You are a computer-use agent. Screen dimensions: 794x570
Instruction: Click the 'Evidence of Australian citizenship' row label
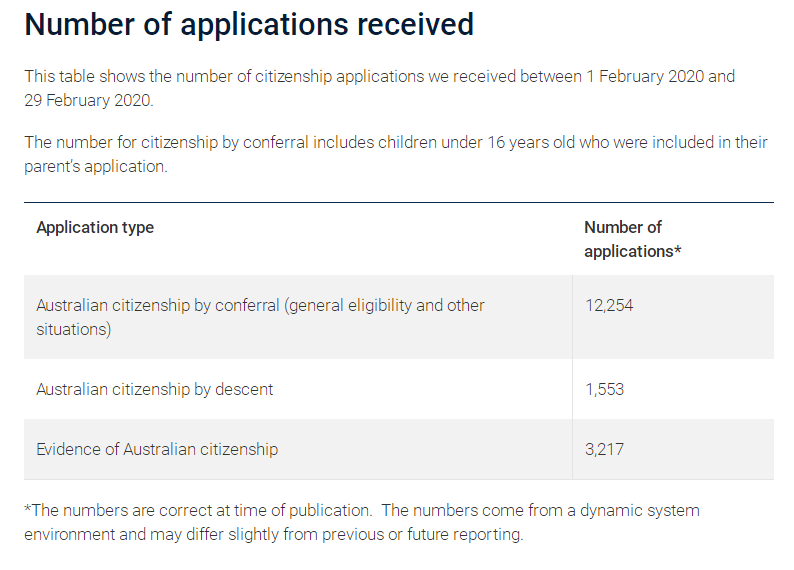pos(157,449)
